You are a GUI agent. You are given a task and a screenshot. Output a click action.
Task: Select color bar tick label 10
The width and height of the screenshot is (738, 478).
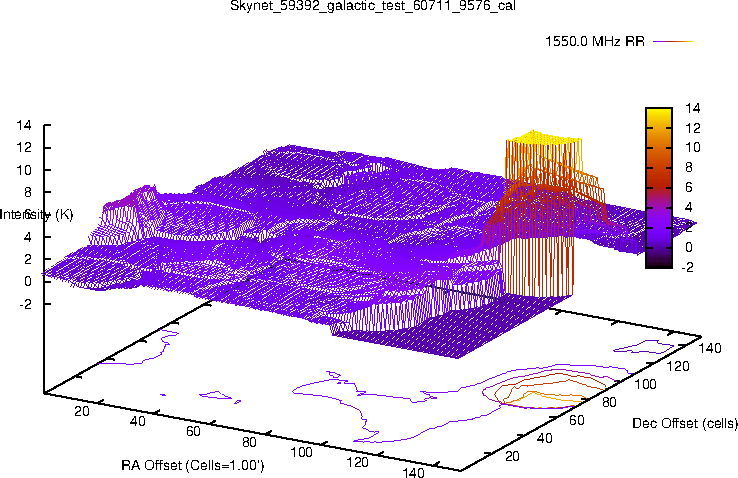tap(692, 148)
